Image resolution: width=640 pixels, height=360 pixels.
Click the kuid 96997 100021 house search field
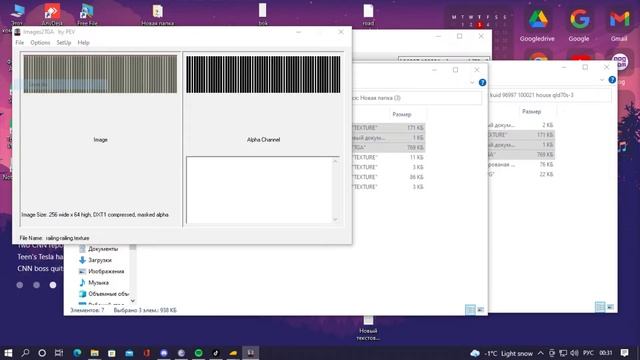(x=550, y=95)
